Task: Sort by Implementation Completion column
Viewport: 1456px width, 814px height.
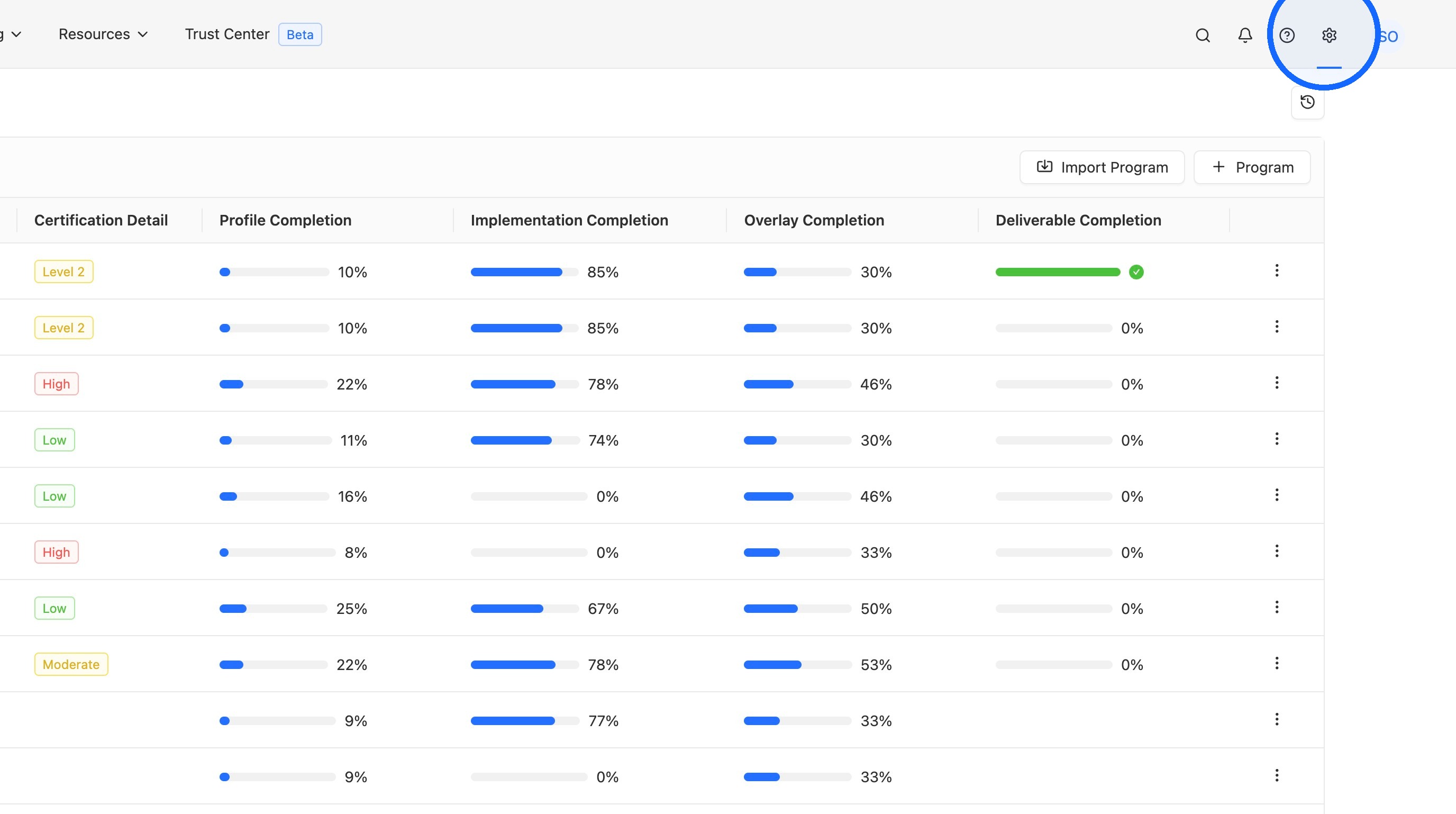Action: 569,221
